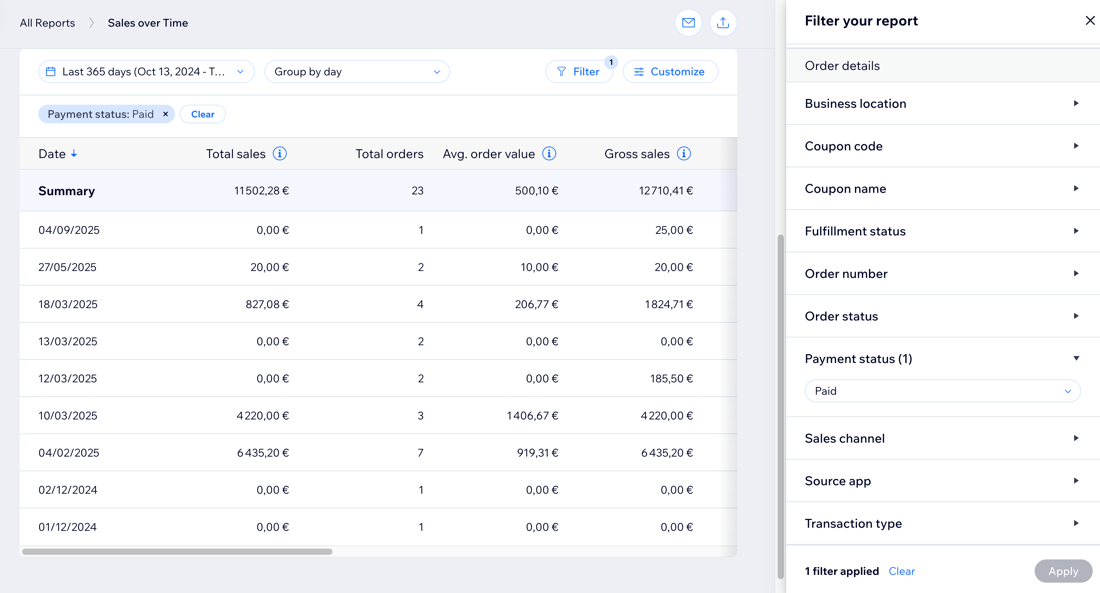Click the horizontal table scrollbar

177,551
